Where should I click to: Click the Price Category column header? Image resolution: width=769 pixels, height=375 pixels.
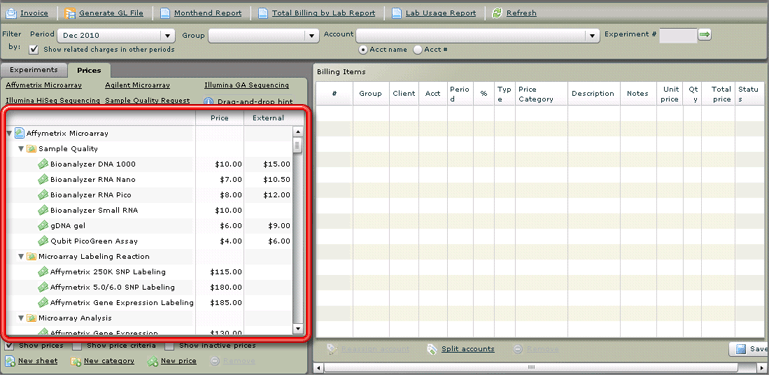coord(541,94)
